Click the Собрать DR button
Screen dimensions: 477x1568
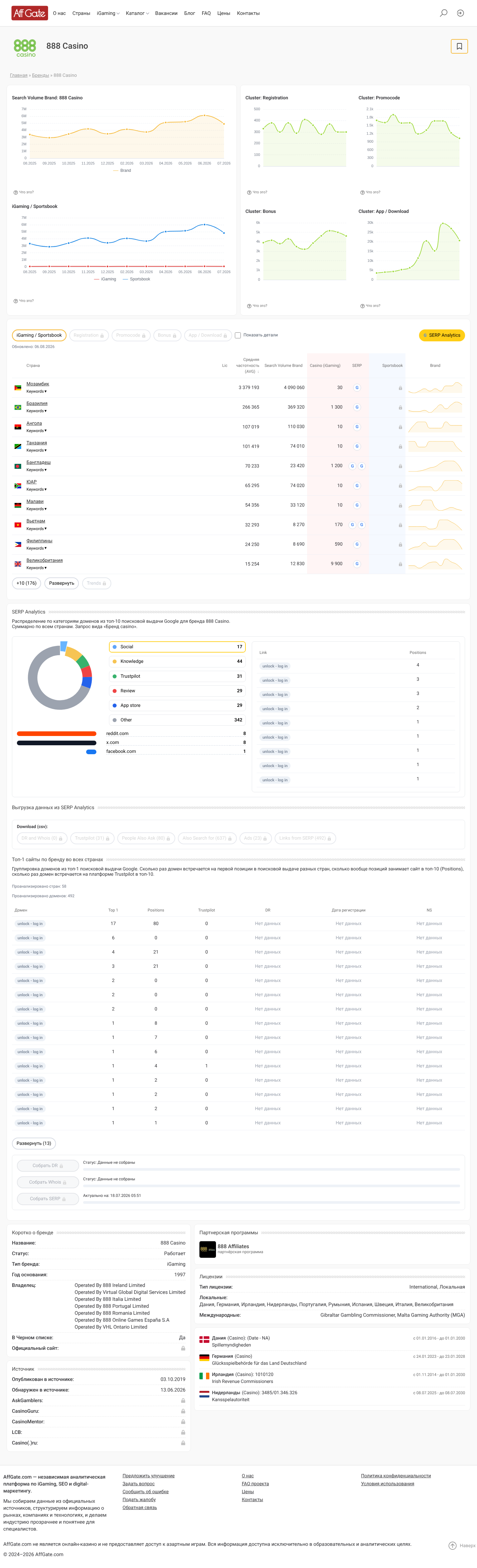[x=47, y=1166]
